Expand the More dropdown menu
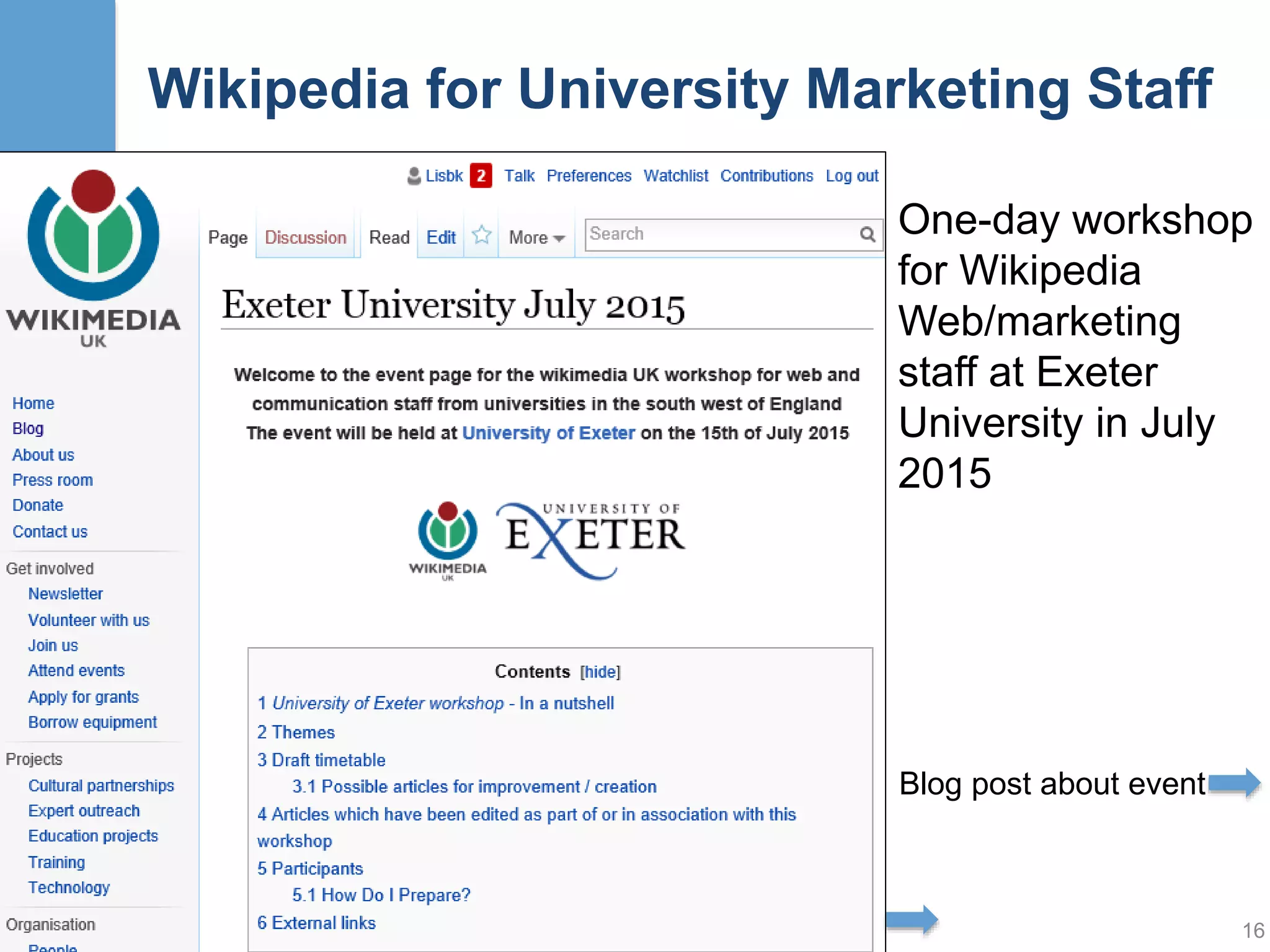The height and width of the screenshot is (952, 1270). (x=536, y=238)
